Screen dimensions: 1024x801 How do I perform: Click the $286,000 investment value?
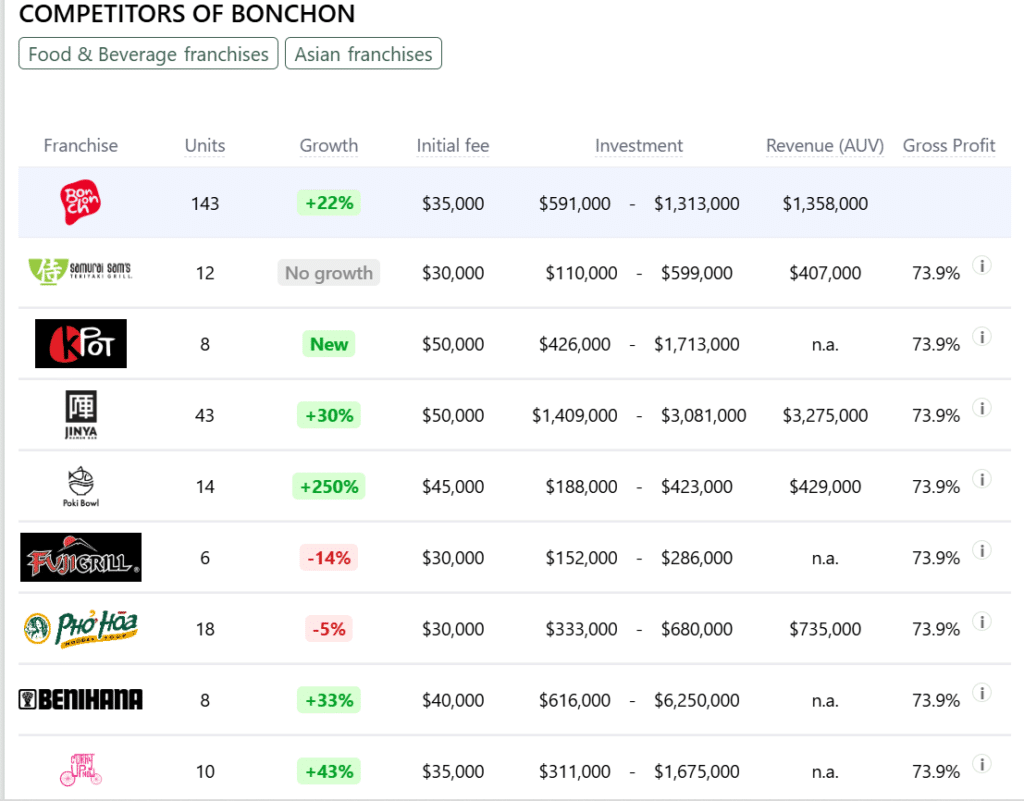coord(697,558)
